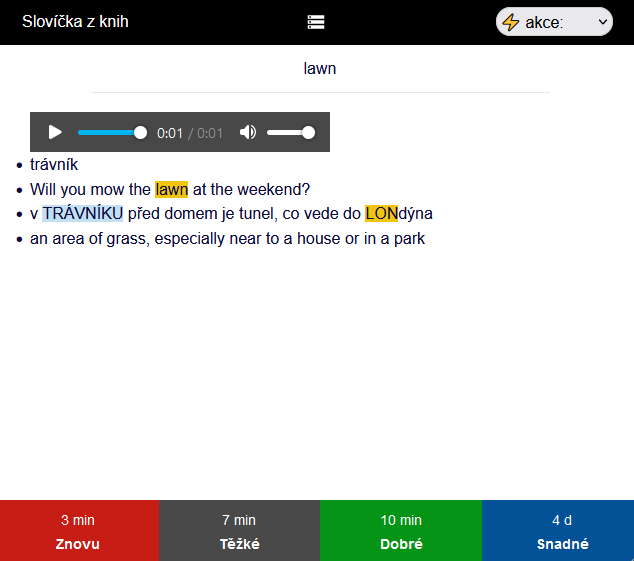This screenshot has width=634, height=561.
Task: Click the English definition about area of grass
Action: click(227, 239)
